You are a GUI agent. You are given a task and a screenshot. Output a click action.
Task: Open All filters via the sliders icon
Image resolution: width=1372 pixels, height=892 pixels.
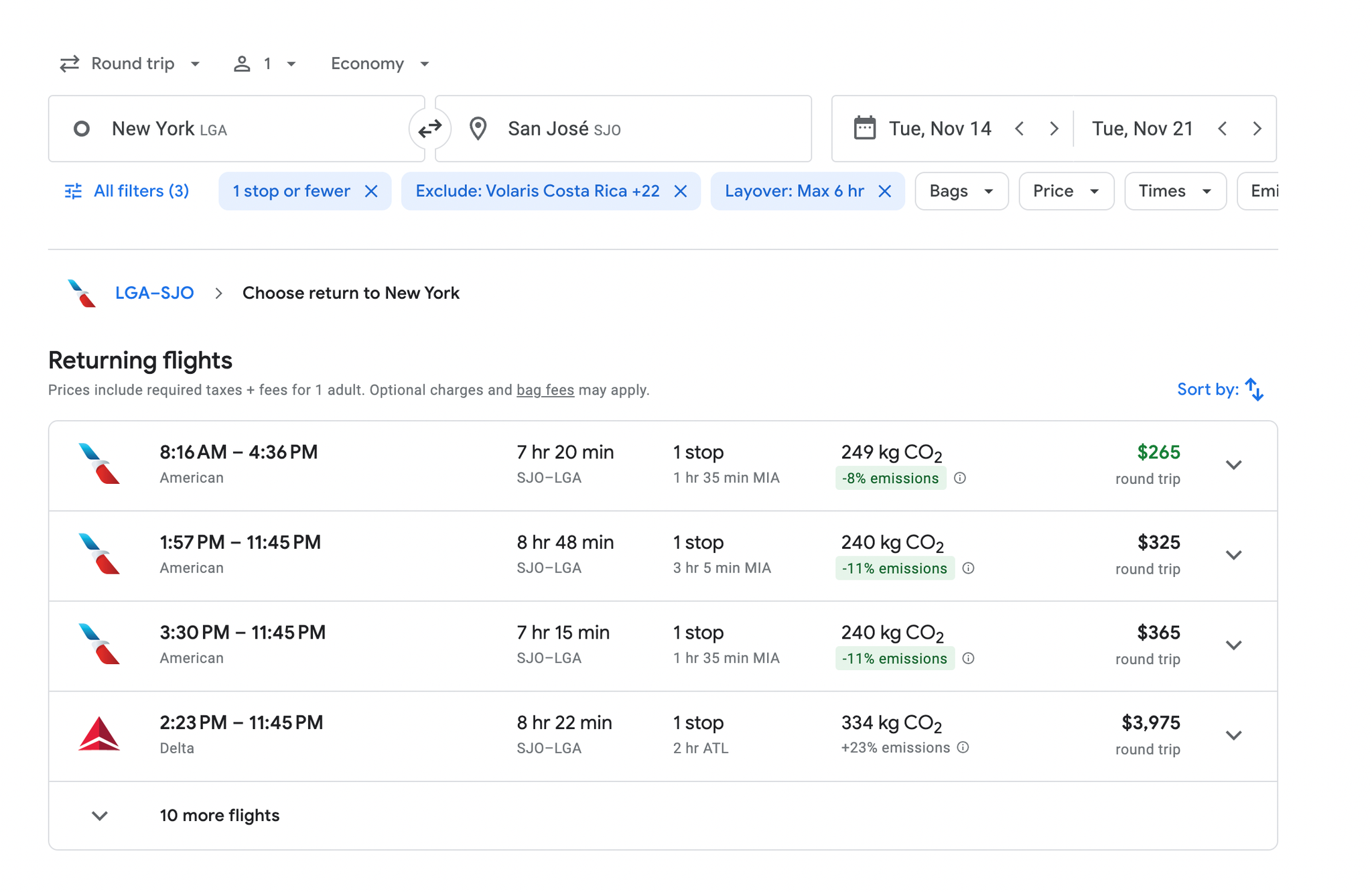pyautogui.click(x=74, y=191)
